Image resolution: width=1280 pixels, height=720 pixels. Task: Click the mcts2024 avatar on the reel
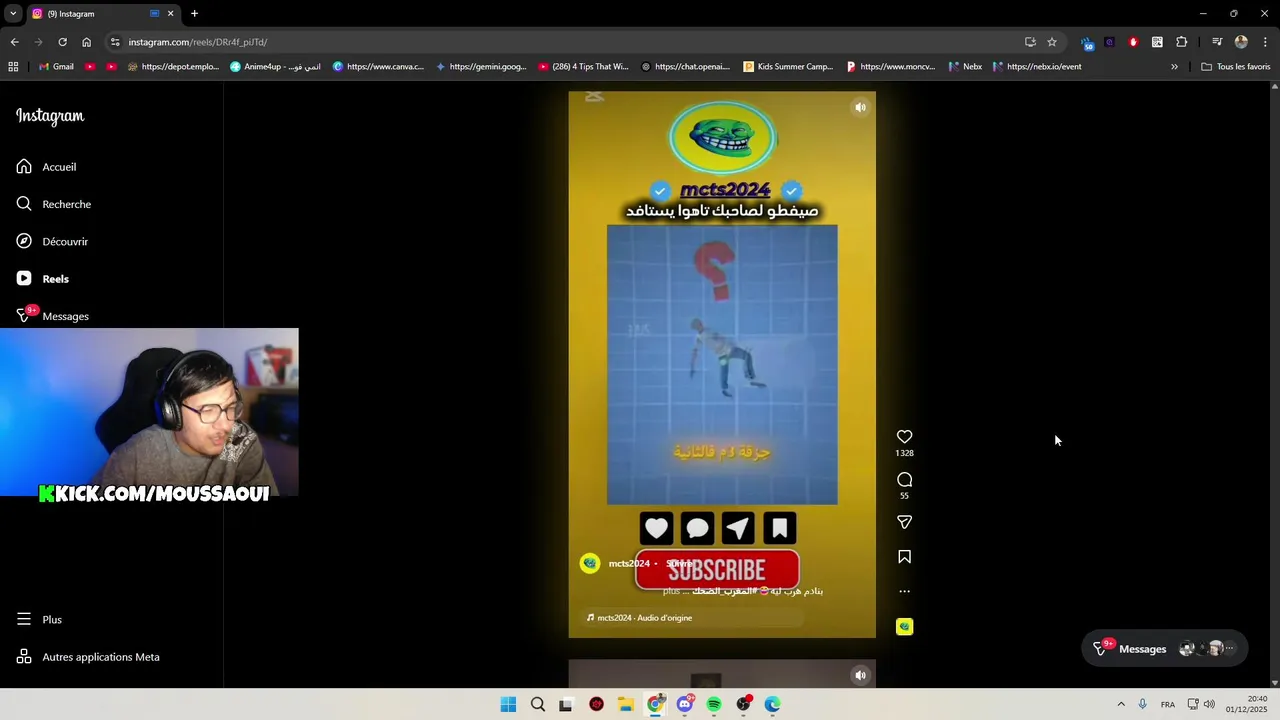click(590, 563)
